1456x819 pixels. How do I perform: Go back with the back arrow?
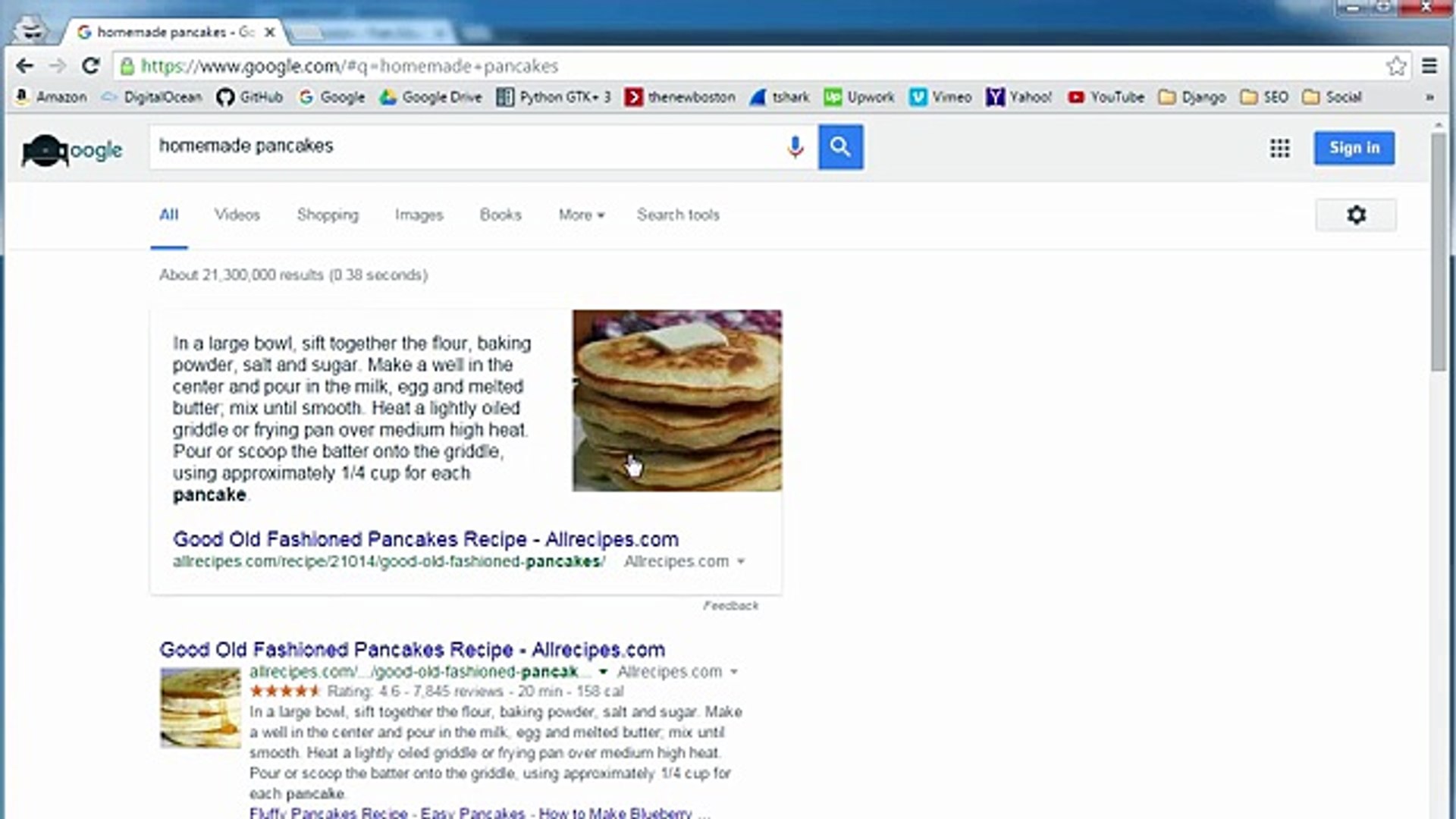(24, 66)
